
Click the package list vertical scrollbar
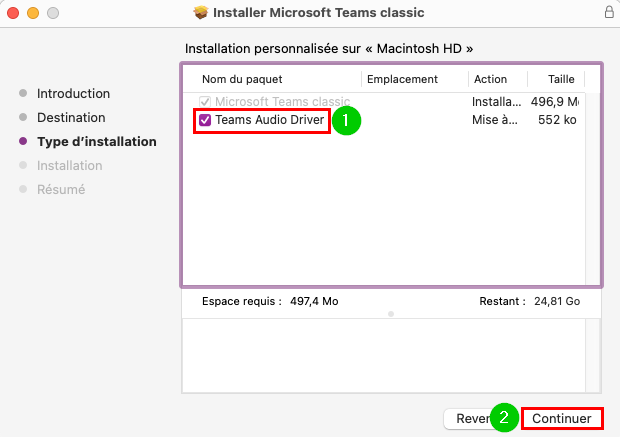(x=592, y=189)
